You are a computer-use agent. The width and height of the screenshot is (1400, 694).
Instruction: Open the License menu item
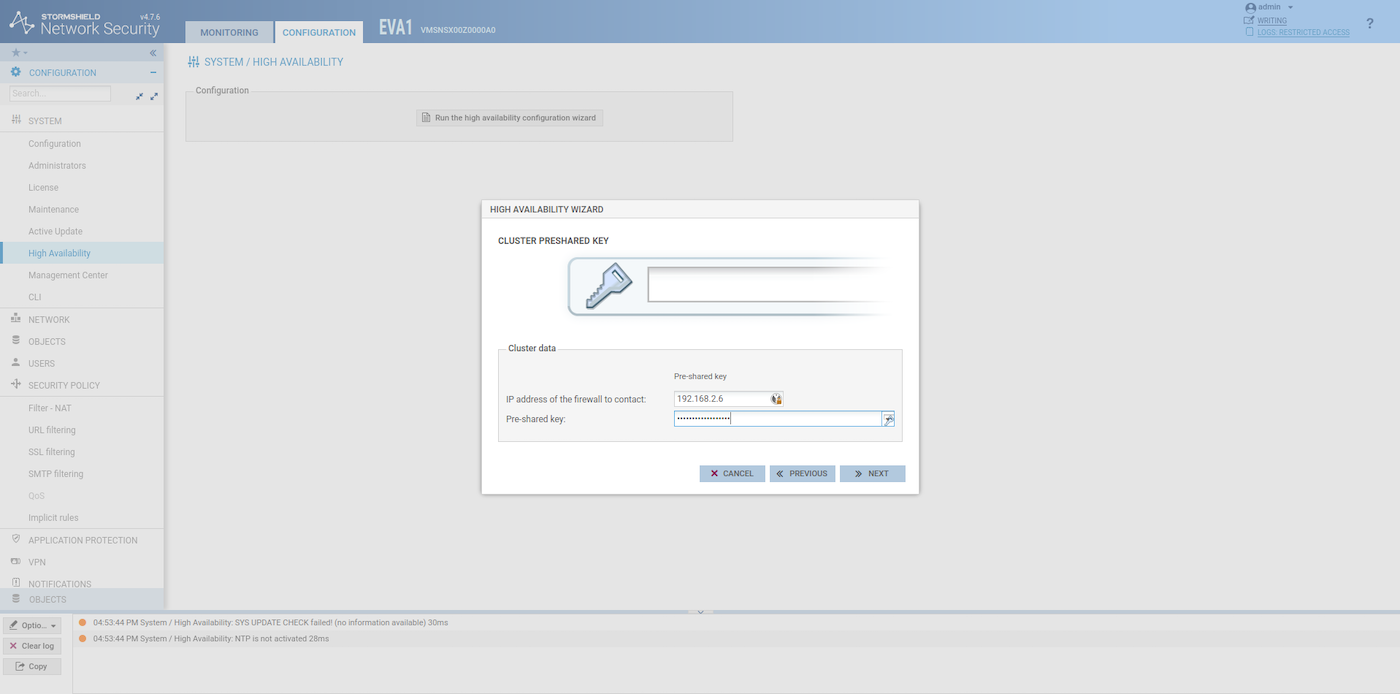coord(43,188)
